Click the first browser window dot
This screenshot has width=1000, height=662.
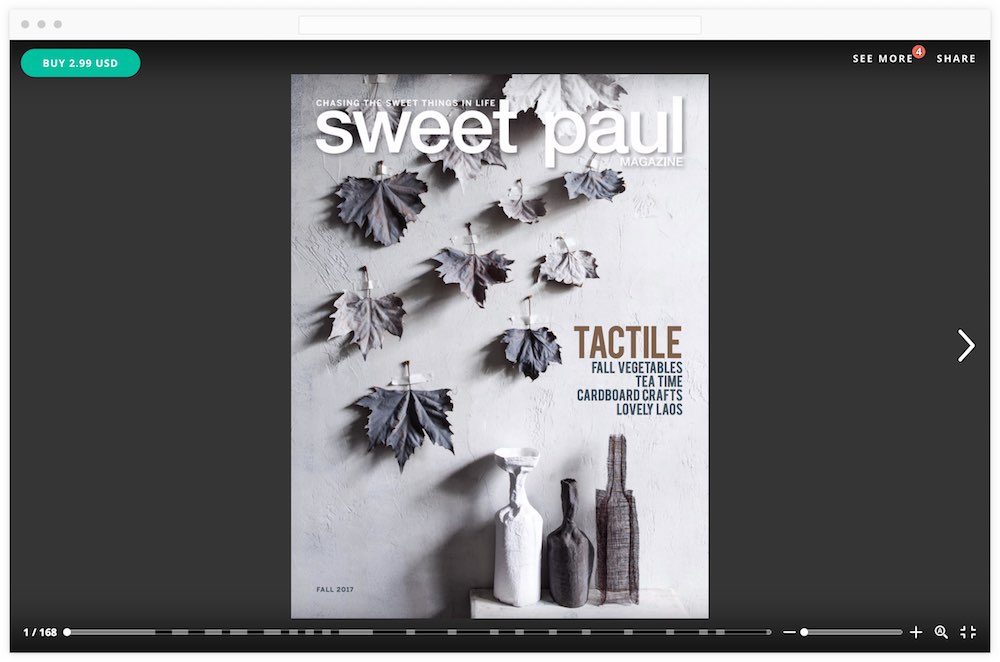tap(25, 24)
